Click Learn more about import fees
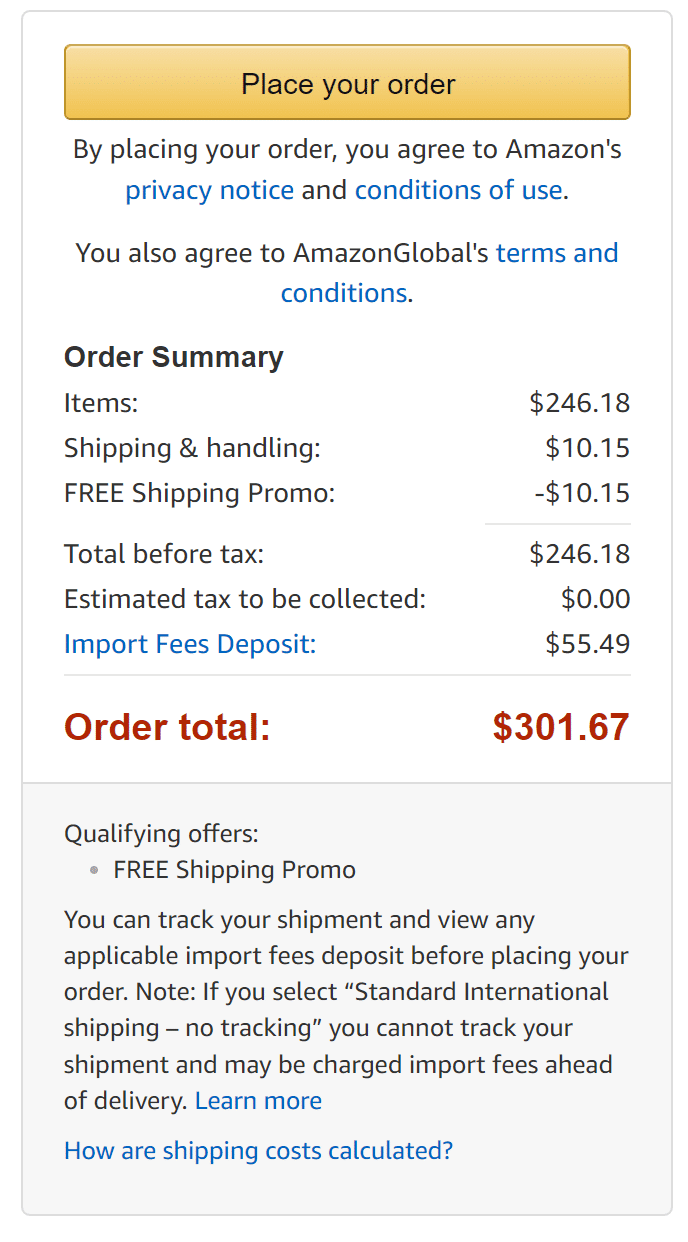Viewport: 688px width, 1242px height. pyautogui.click(x=258, y=1101)
